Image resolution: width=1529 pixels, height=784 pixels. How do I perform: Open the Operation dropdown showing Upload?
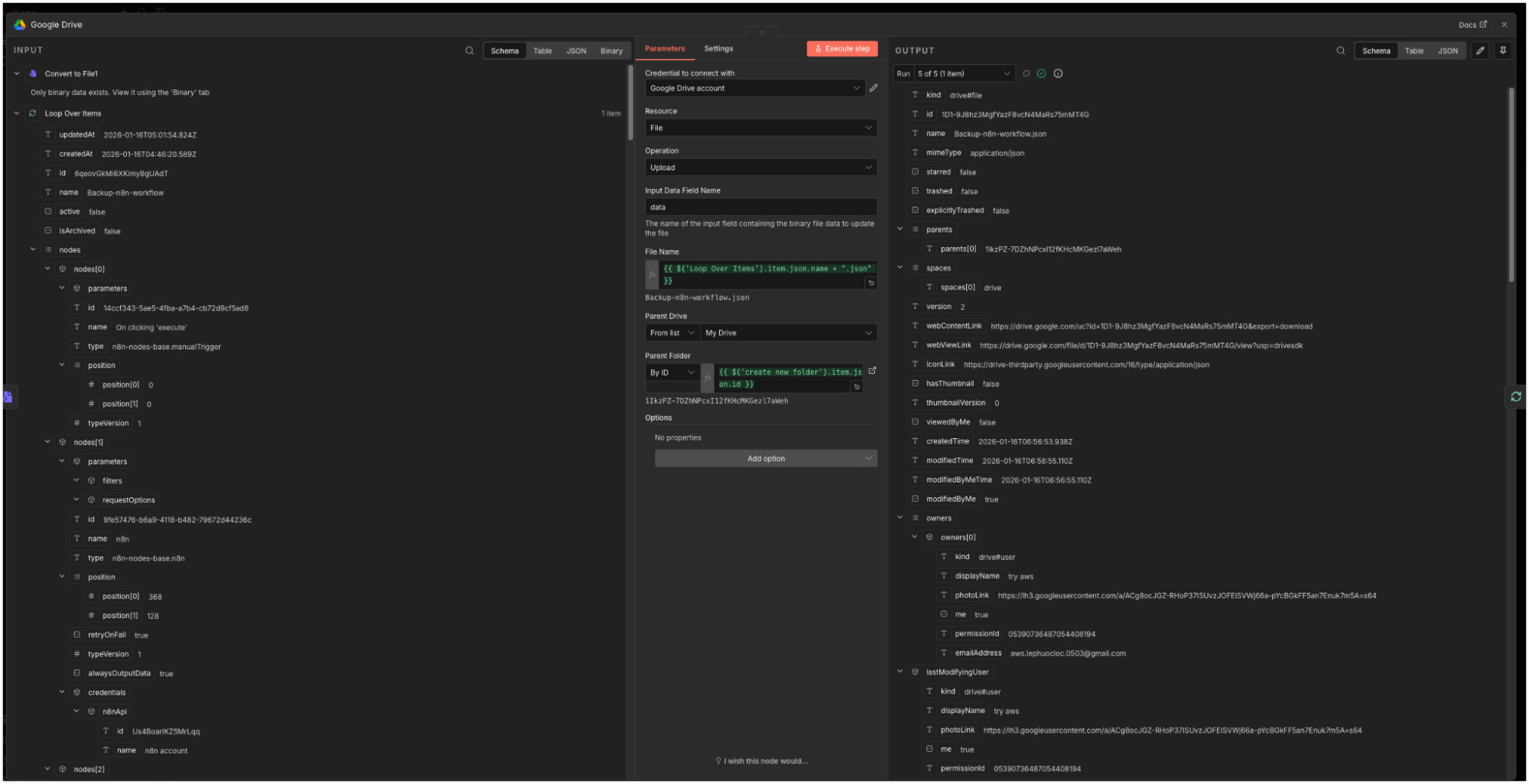click(760, 168)
